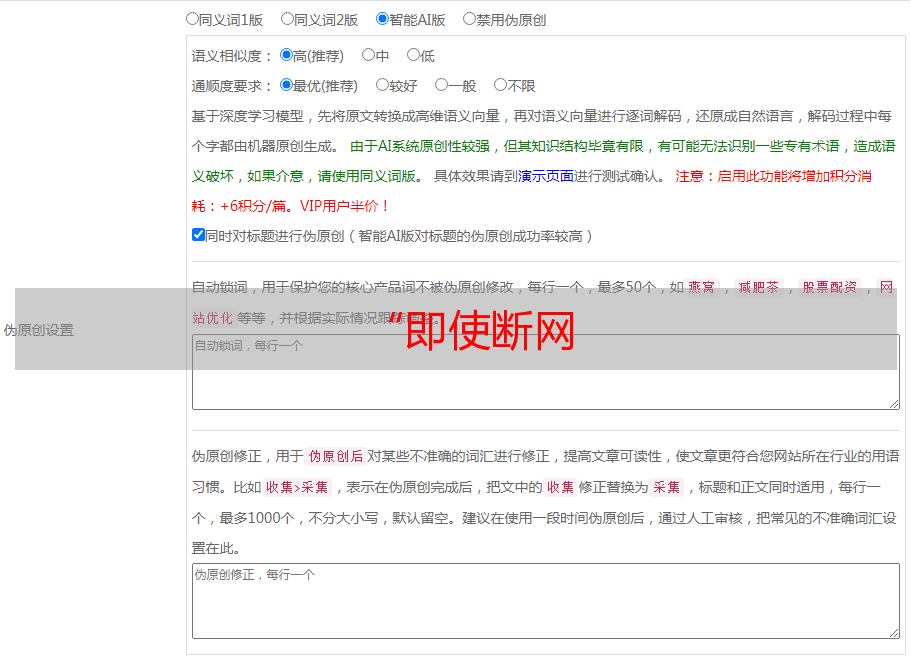
Task: Set 语义相似度 to 中
Action: (x=368, y=56)
